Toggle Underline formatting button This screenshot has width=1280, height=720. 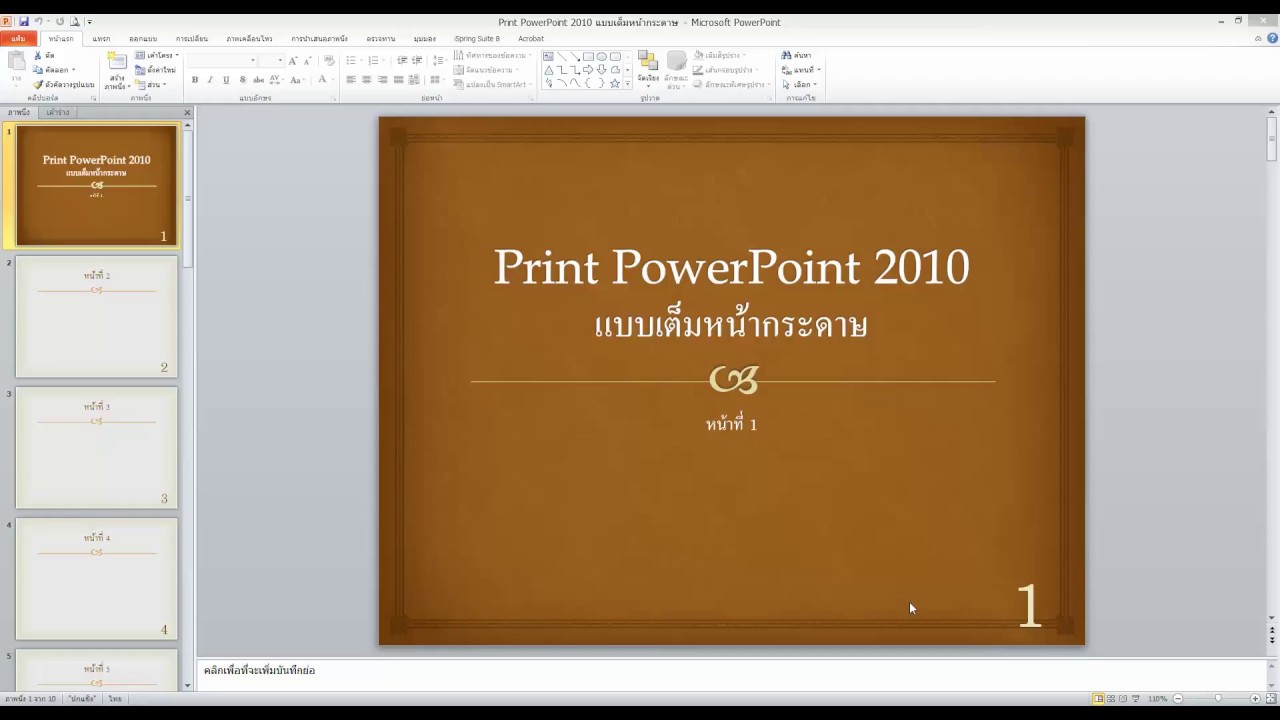pyautogui.click(x=226, y=80)
